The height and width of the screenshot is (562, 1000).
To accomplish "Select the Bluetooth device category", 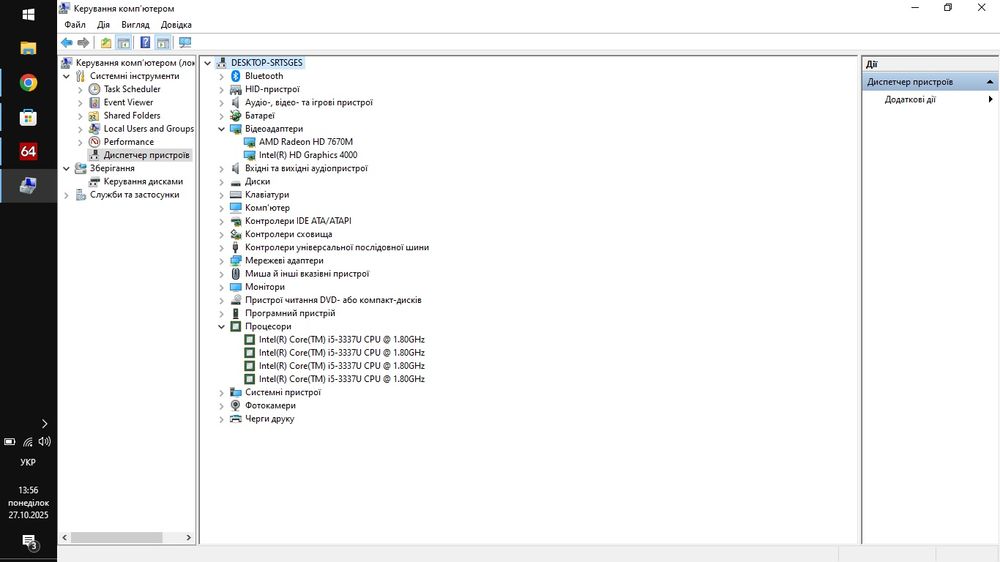I will pyautogui.click(x=264, y=76).
